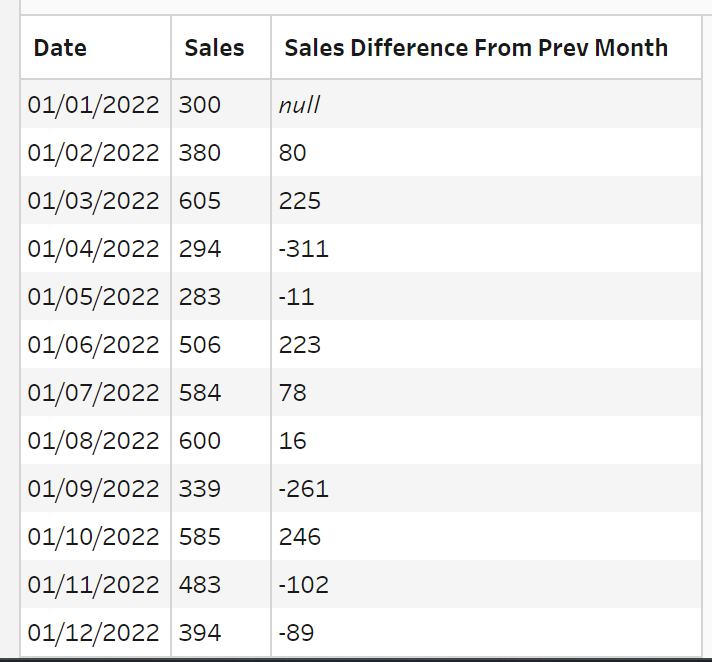This screenshot has height=662, width=712.
Task: Select the sales value 380
Action: 200,153
